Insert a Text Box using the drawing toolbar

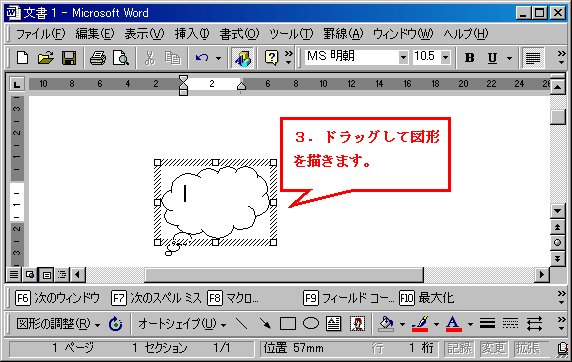click(333, 323)
